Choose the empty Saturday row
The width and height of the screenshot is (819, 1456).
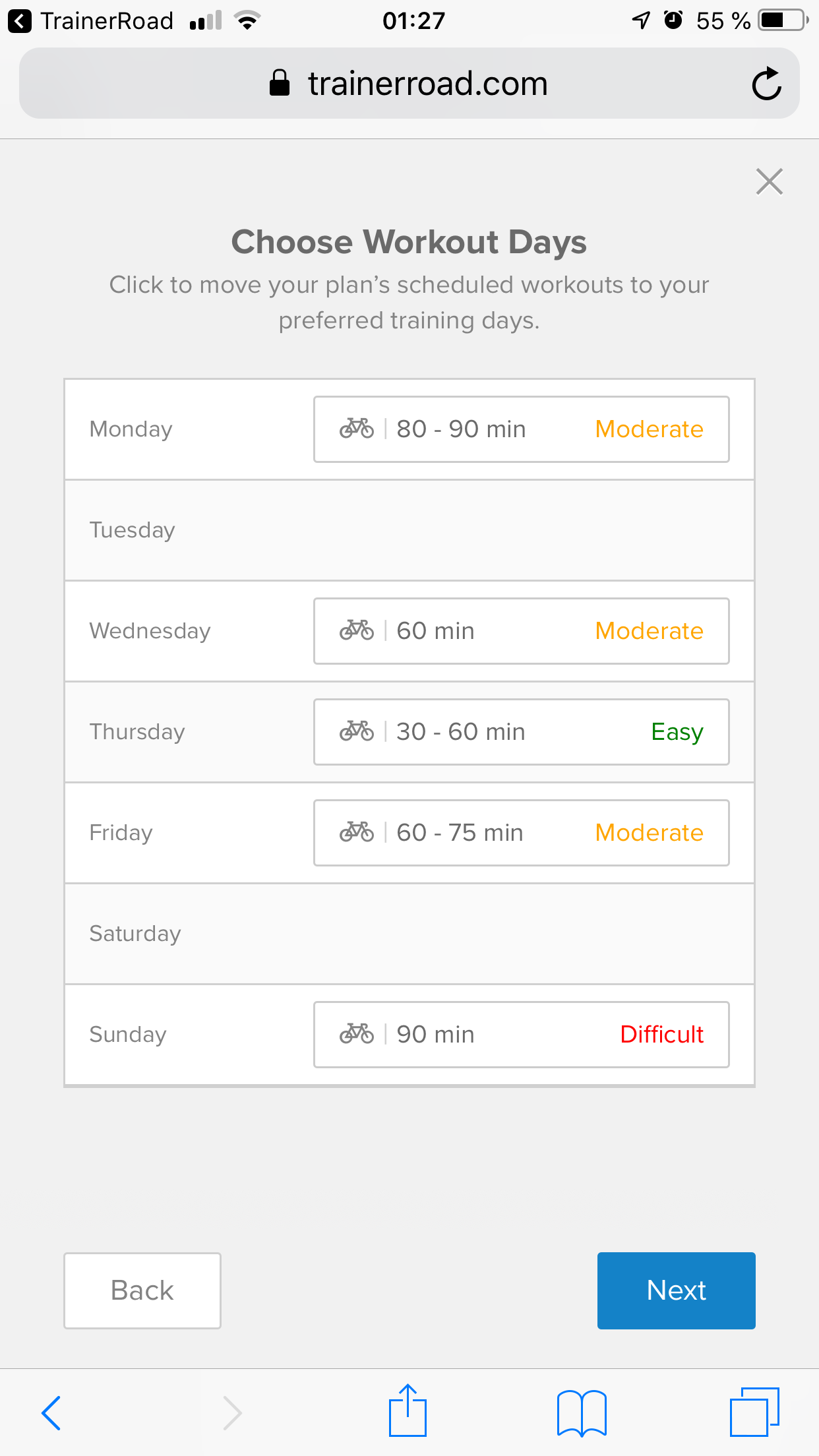point(409,934)
